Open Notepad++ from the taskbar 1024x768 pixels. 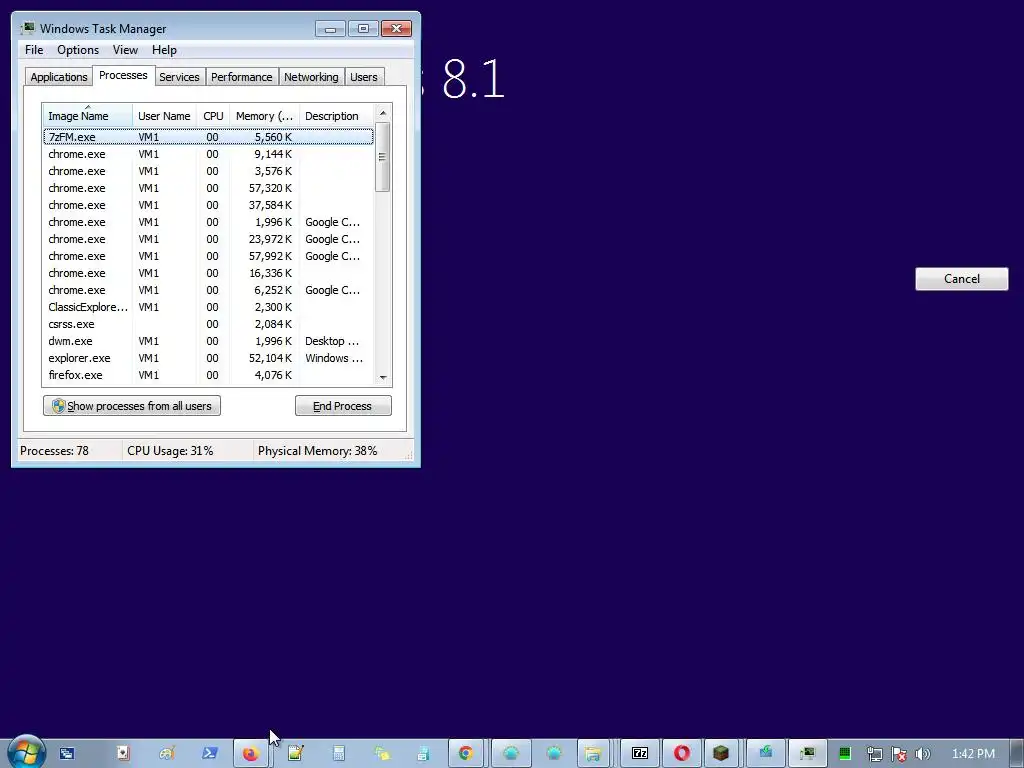(295, 754)
